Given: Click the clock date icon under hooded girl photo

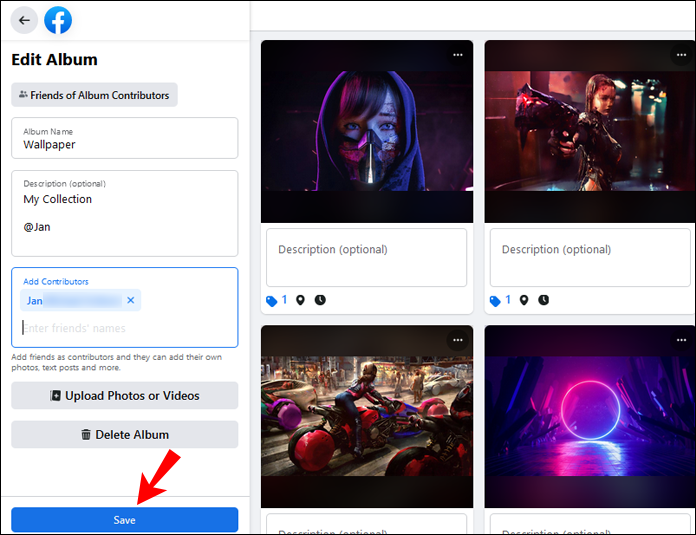Looking at the screenshot, I should tap(320, 300).
